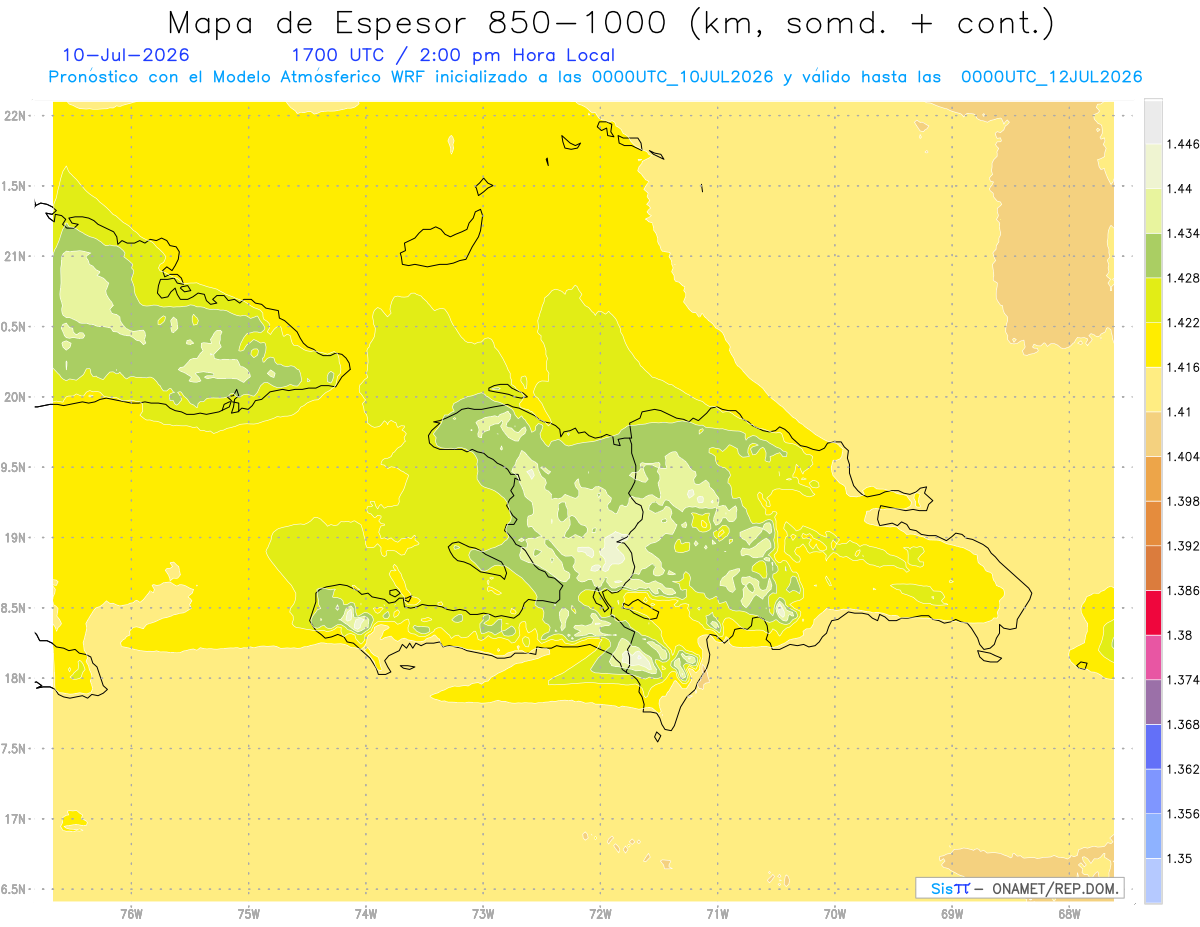Click the '68W' longitude label
The height and width of the screenshot is (927, 1200).
point(1069,914)
